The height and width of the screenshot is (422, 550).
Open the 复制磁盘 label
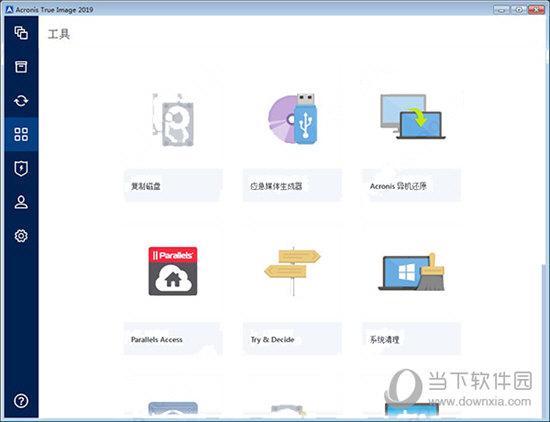click(x=146, y=186)
